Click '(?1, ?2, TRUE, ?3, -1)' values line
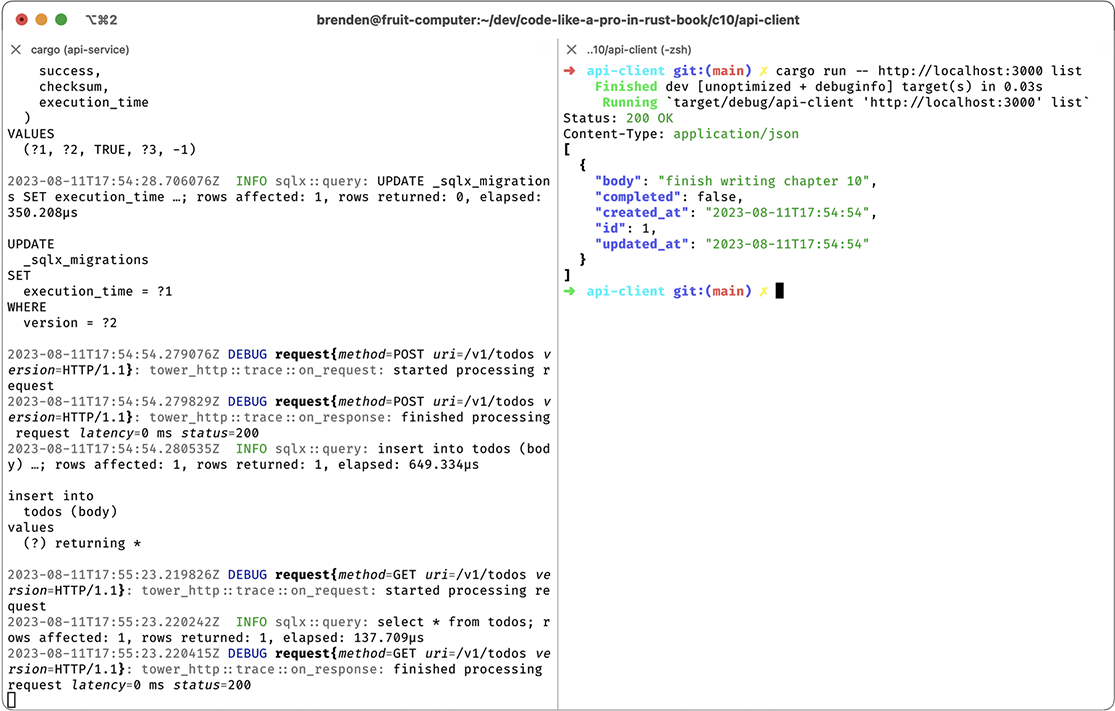This screenshot has width=1115, height=711. coord(110,149)
